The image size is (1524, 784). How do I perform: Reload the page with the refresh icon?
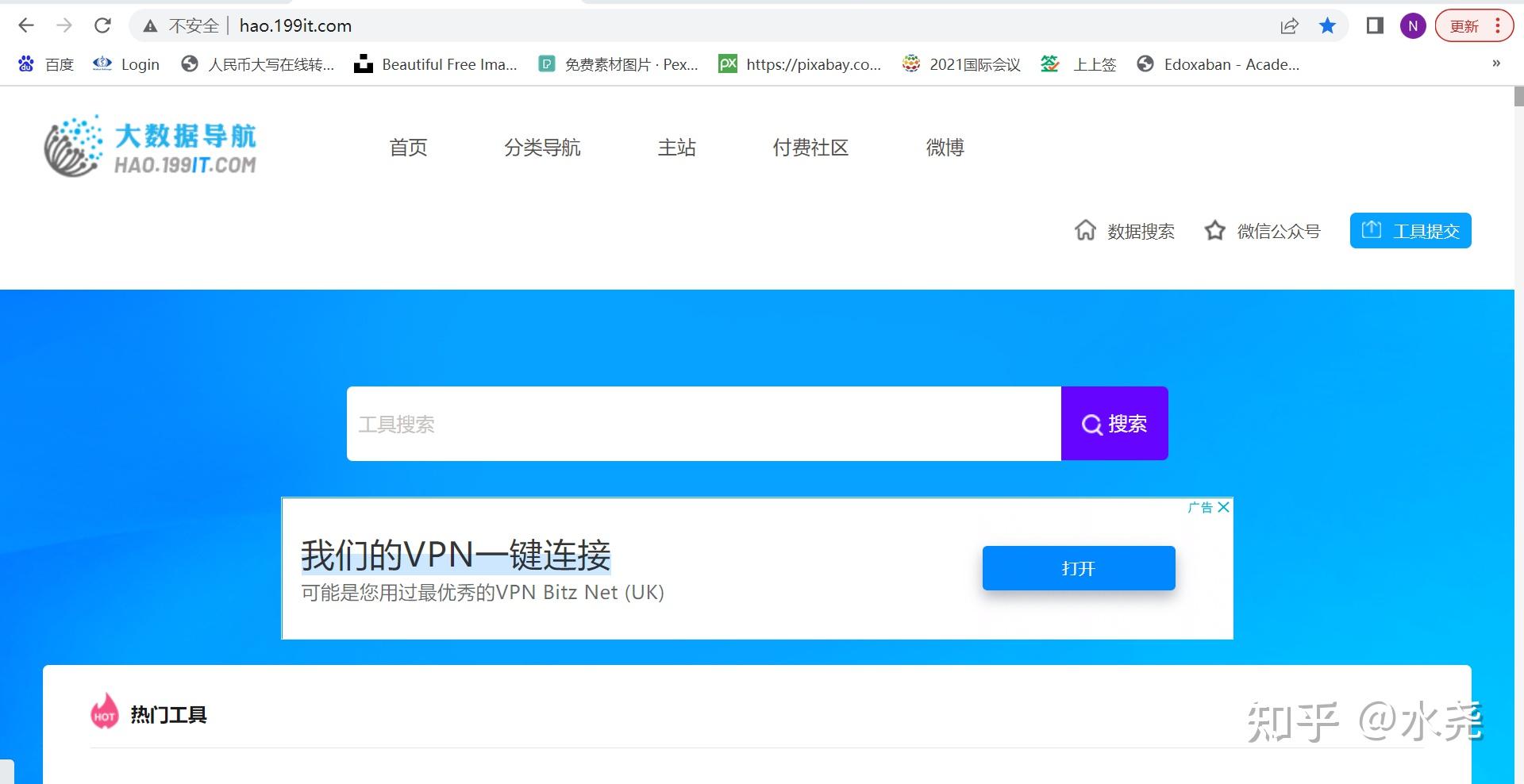tap(102, 25)
